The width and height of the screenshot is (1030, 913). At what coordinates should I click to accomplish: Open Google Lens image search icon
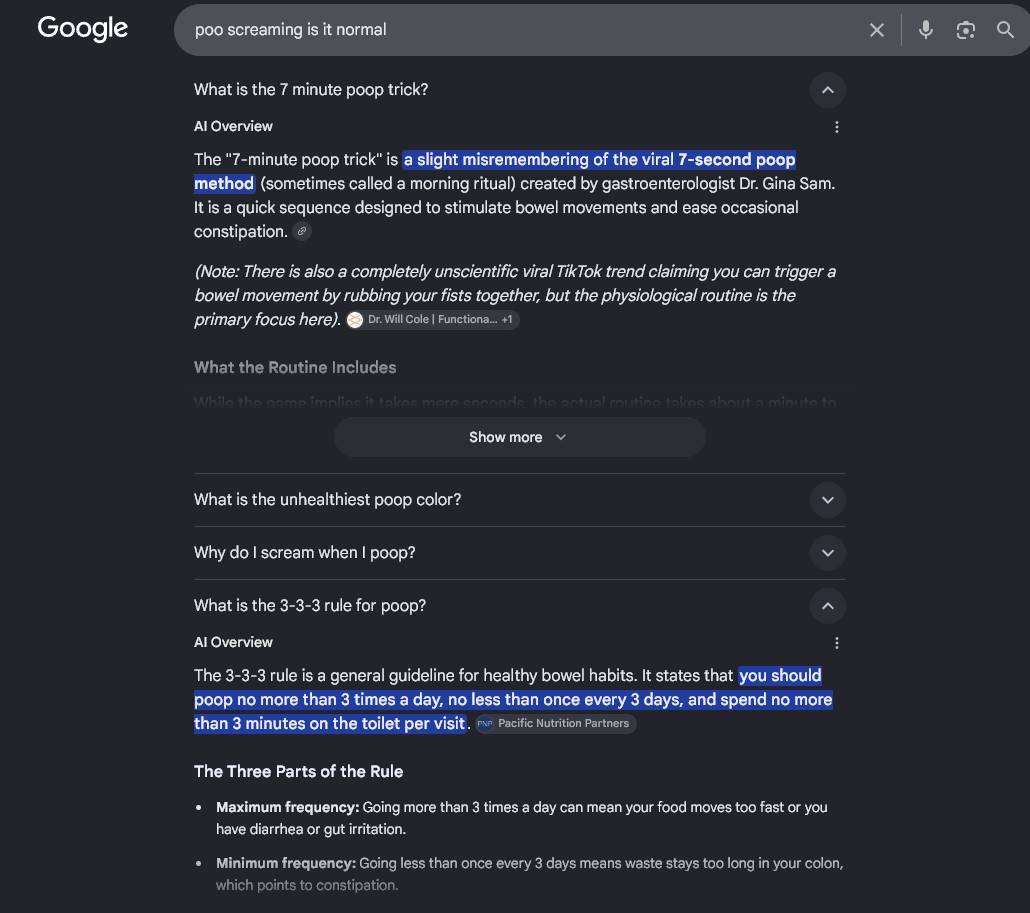(x=966, y=30)
